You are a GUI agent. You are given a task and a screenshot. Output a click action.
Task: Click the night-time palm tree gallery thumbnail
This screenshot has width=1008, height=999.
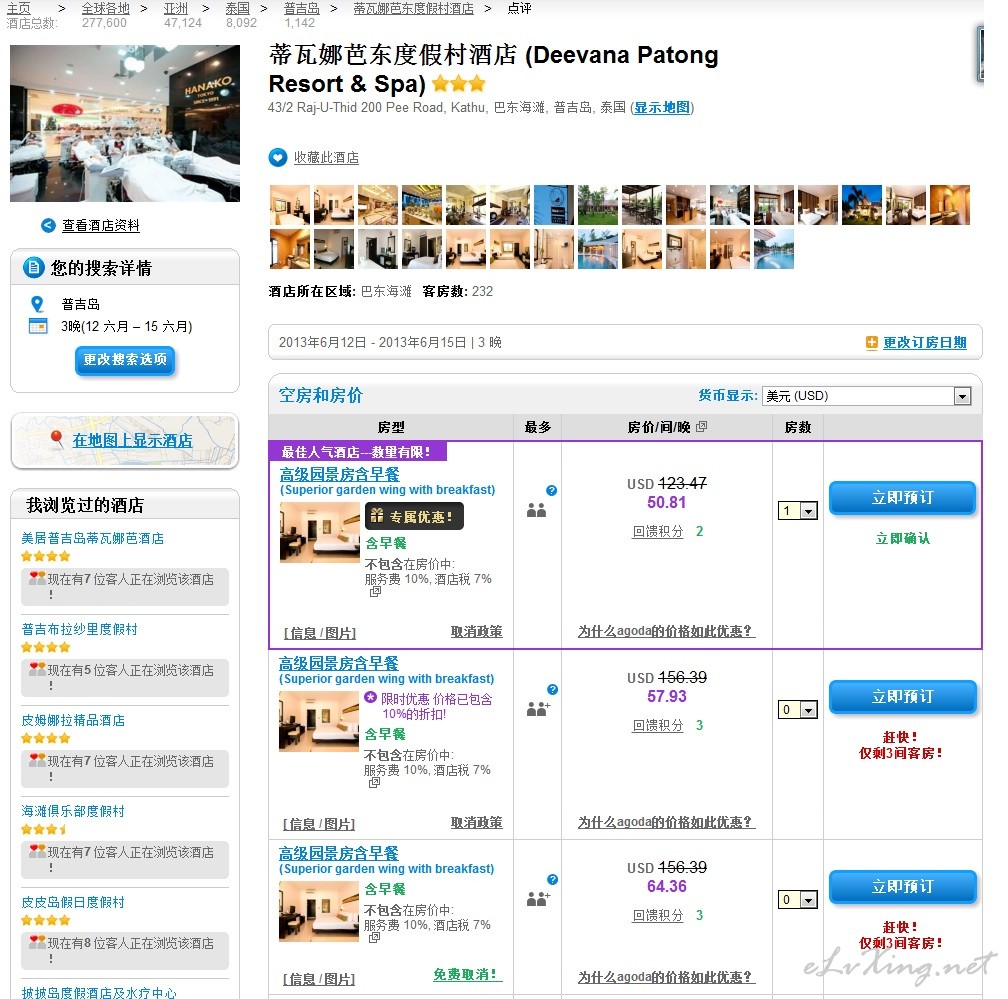coord(862,204)
